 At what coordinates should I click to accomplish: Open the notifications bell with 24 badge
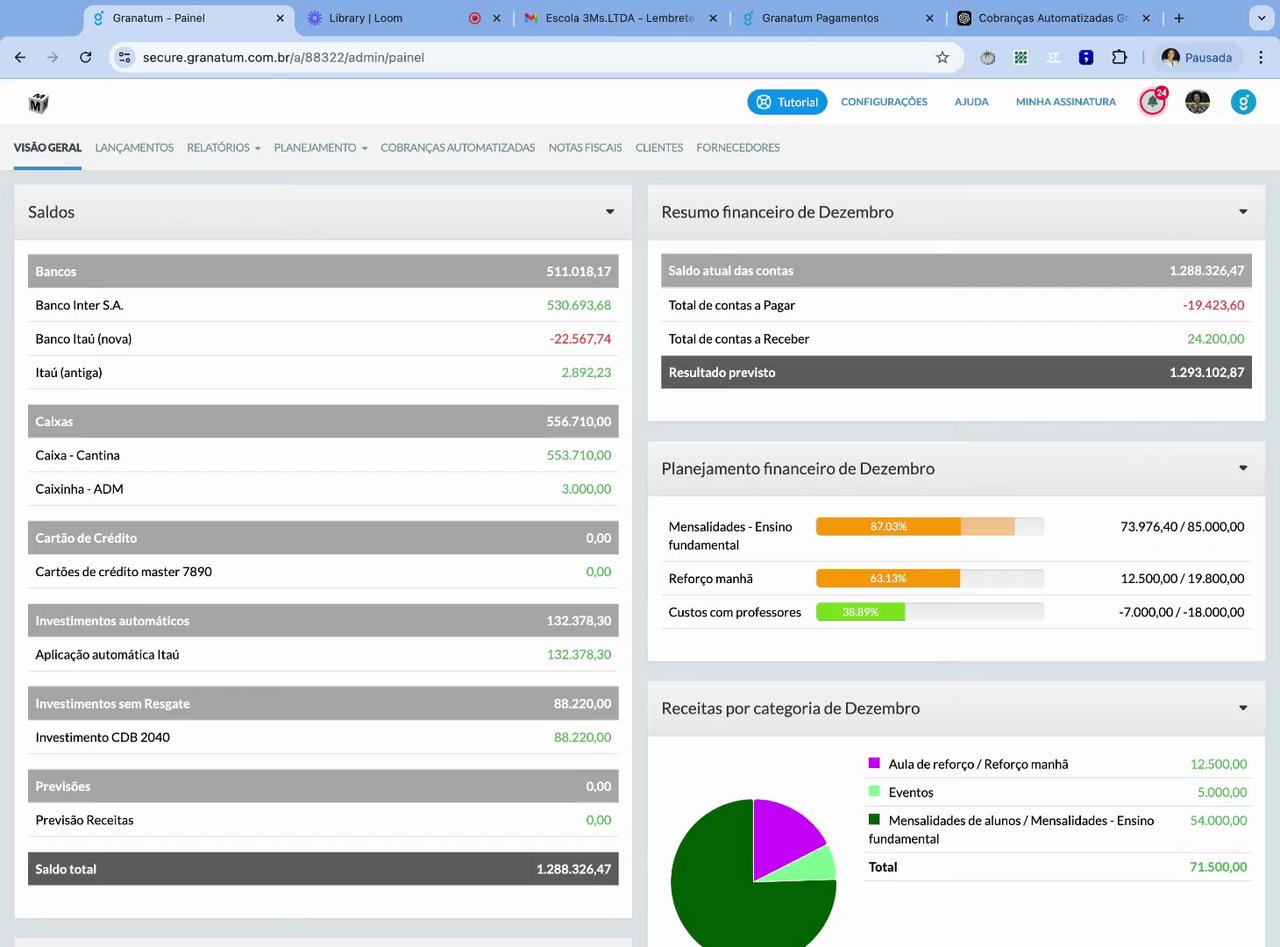1153,101
